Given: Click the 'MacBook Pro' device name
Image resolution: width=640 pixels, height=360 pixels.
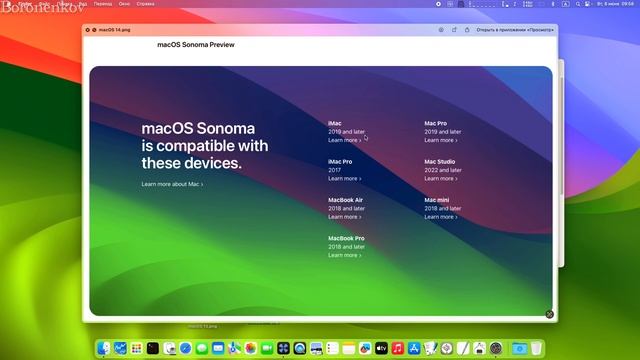Looking at the screenshot, I should click(346, 238).
